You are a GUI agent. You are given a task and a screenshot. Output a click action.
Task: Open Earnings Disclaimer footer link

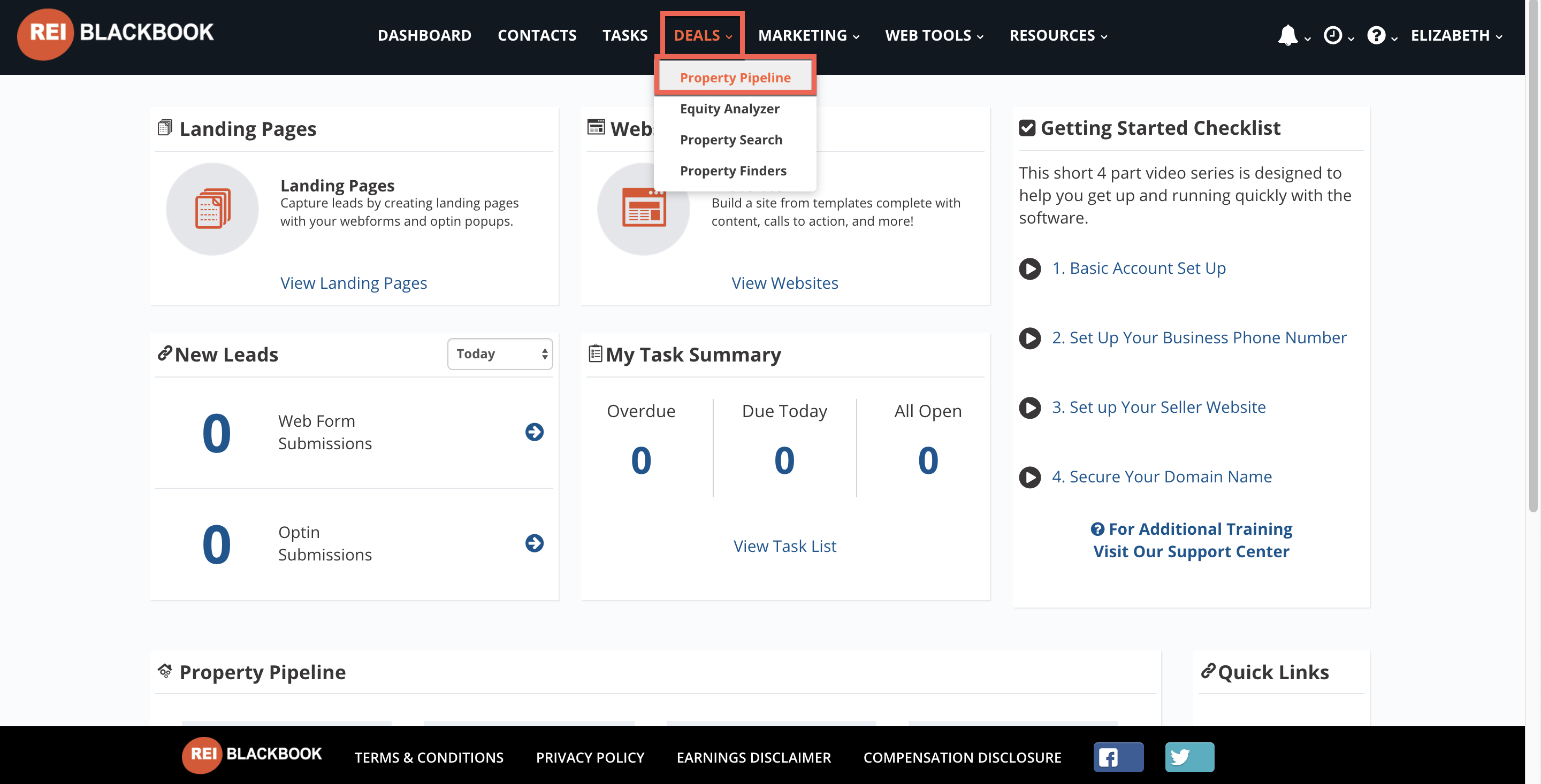click(754, 757)
